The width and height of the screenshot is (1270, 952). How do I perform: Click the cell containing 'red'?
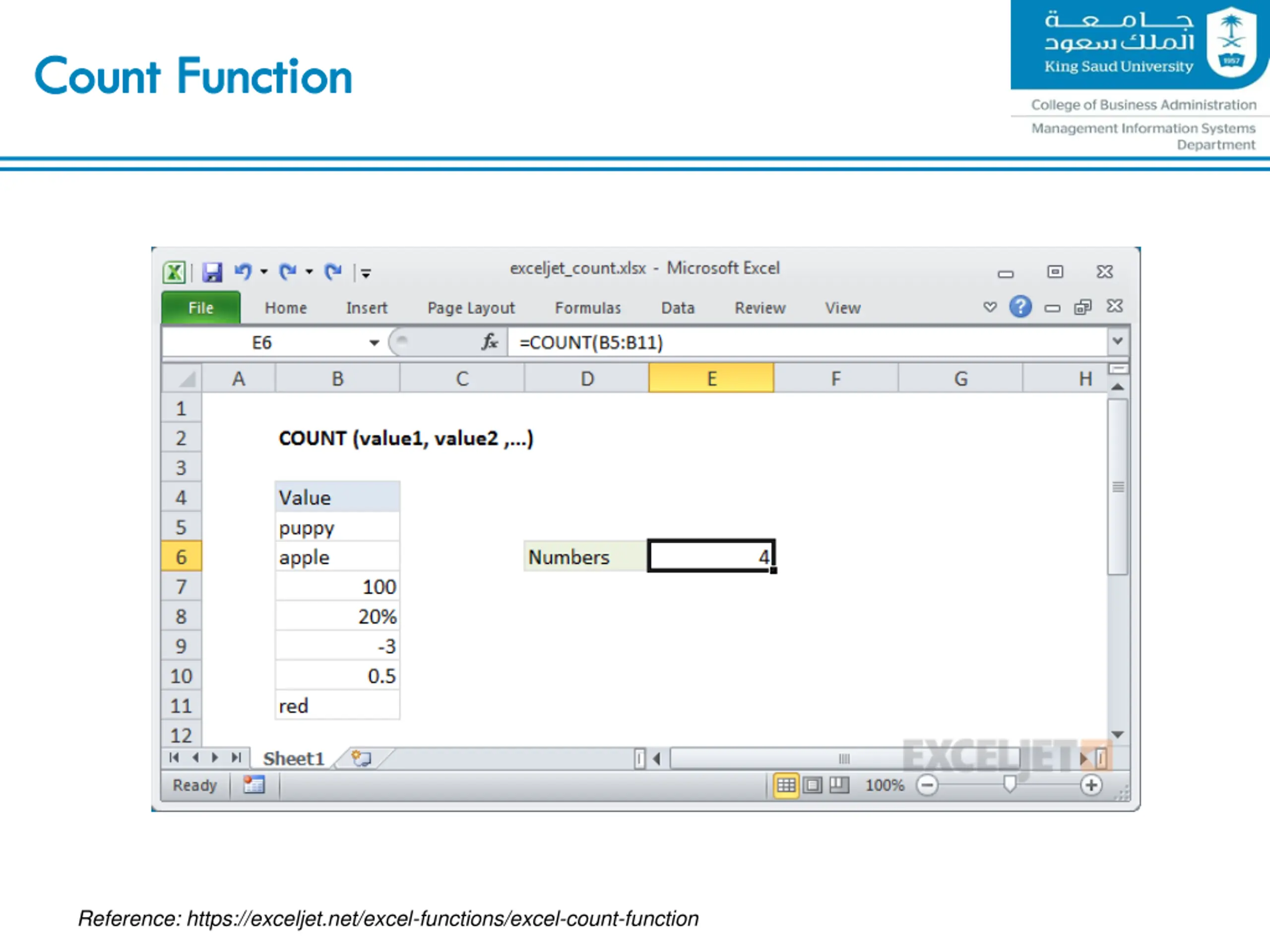pyautogui.click(x=338, y=705)
